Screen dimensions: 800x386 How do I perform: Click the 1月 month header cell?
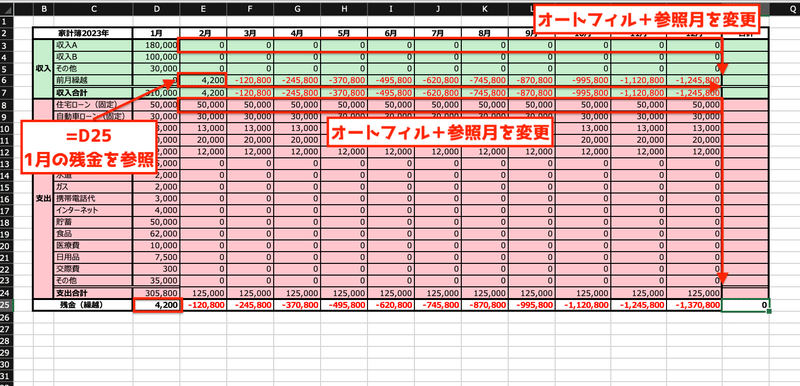[x=156, y=34]
